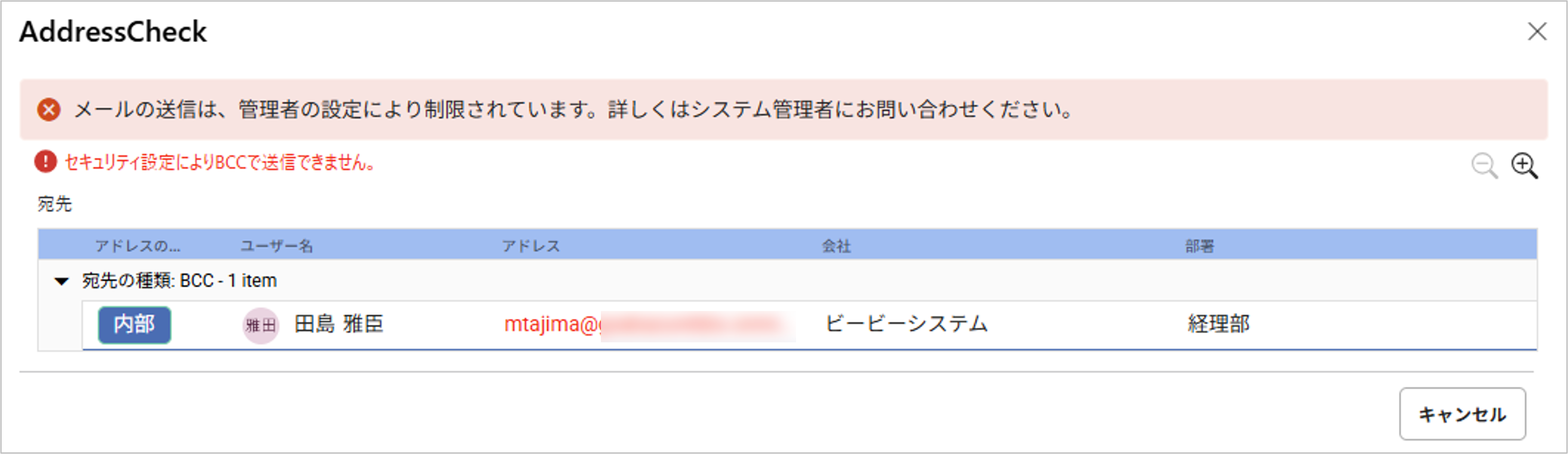
Task: Click the キャンセル button
Action: click(1461, 414)
